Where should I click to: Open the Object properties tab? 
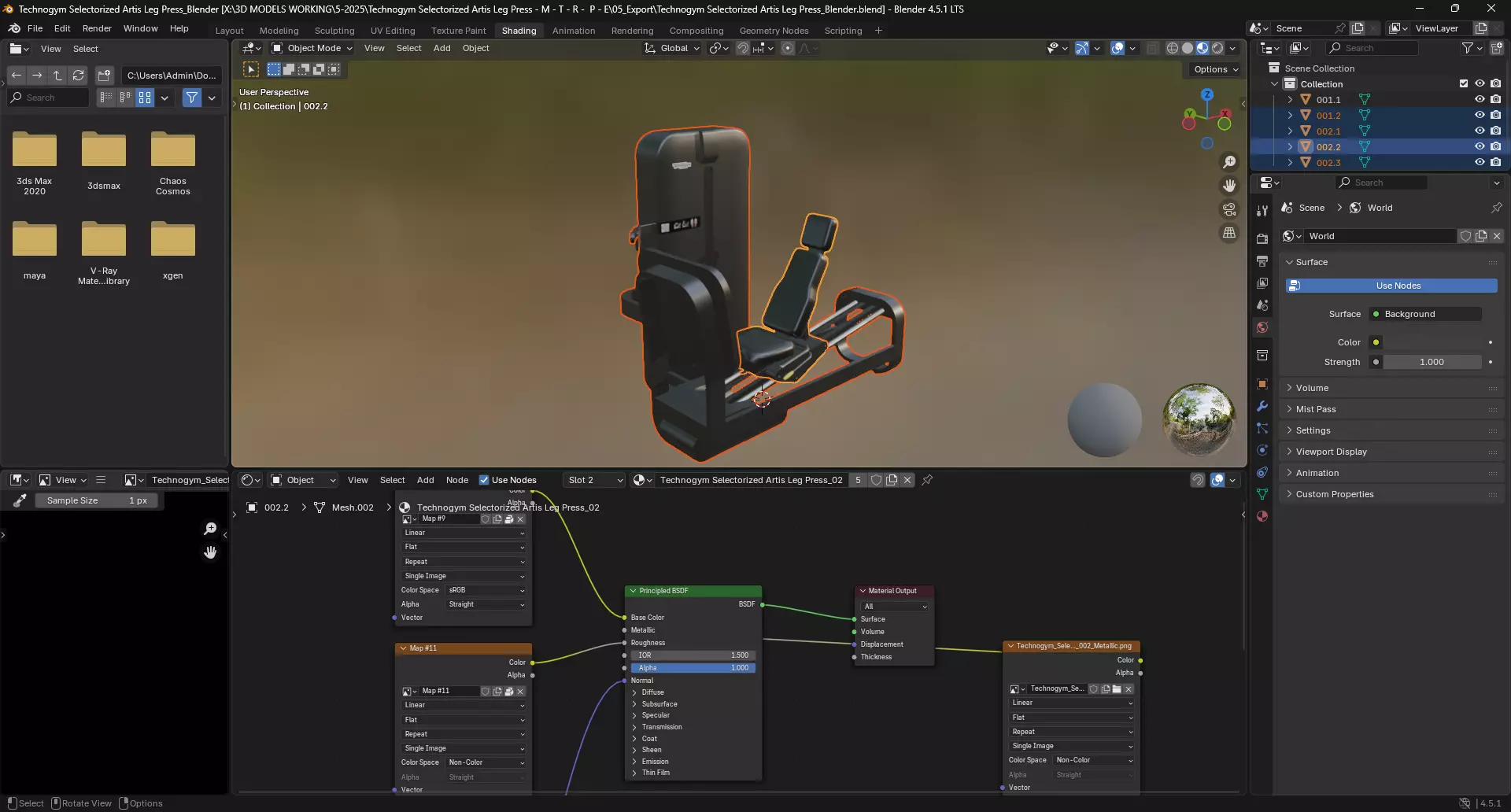tap(1262, 384)
